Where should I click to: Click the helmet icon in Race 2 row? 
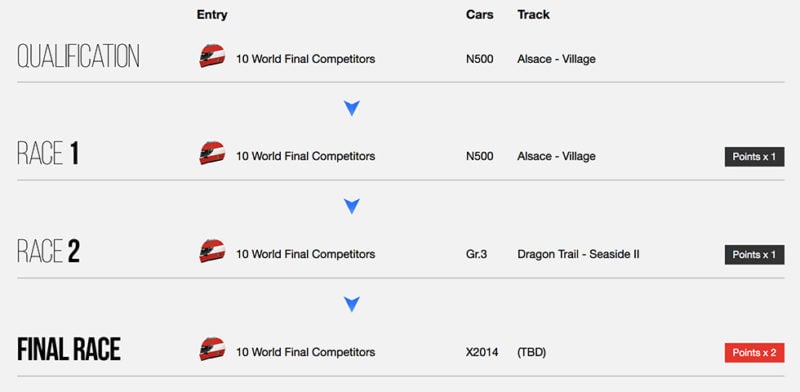[212, 251]
